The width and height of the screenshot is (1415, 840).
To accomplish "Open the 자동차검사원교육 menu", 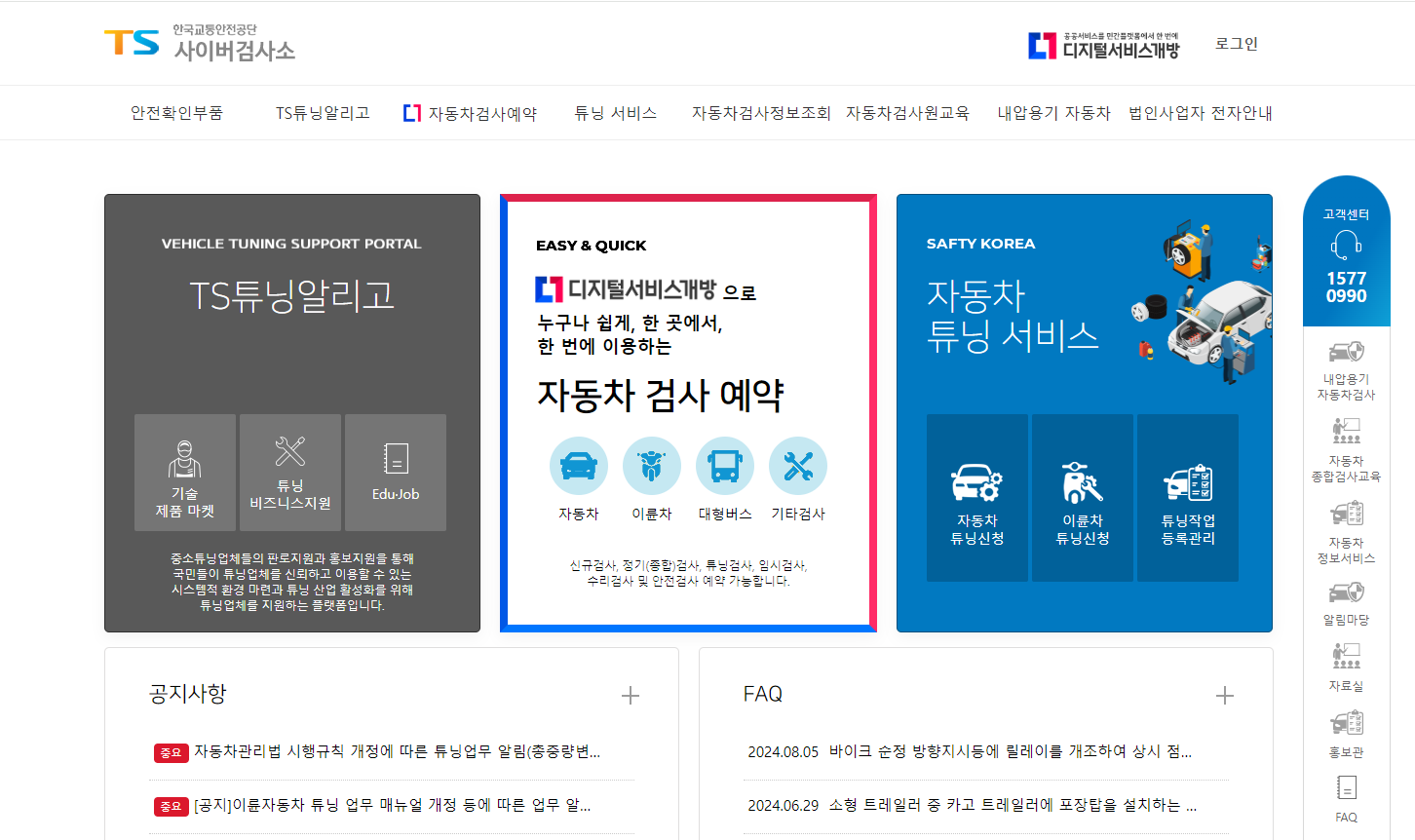I will click(907, 113).
